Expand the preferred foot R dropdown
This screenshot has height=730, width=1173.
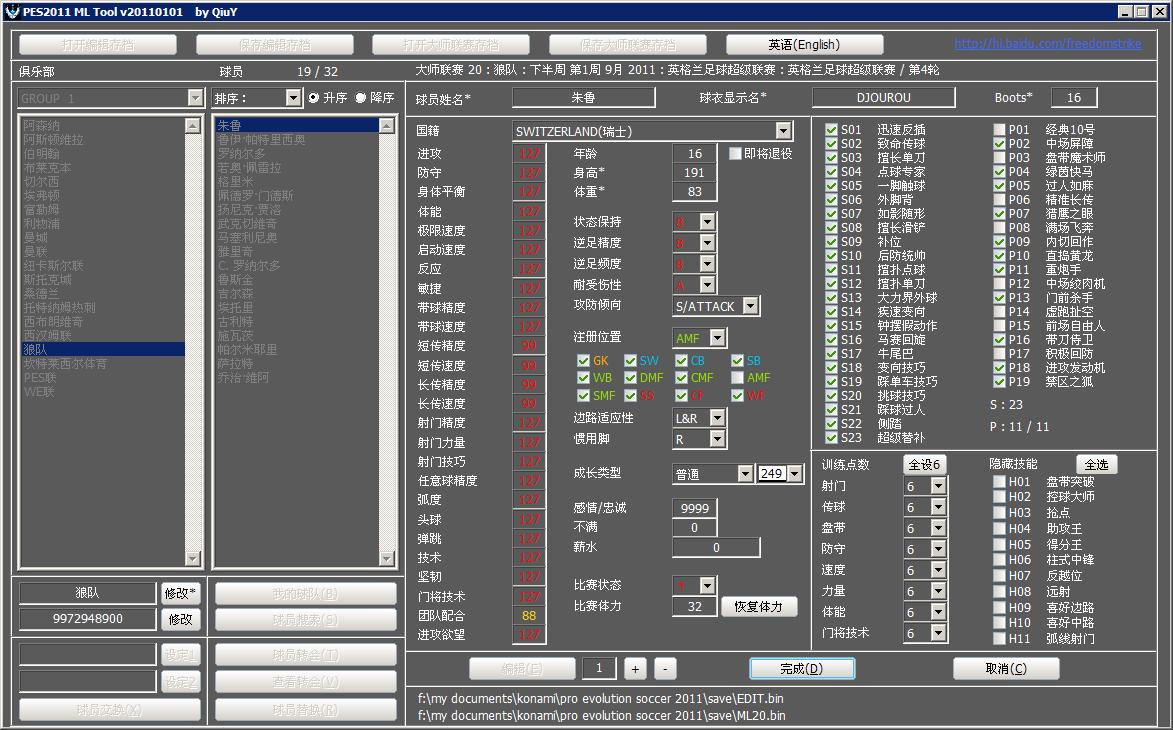(716, 439)
